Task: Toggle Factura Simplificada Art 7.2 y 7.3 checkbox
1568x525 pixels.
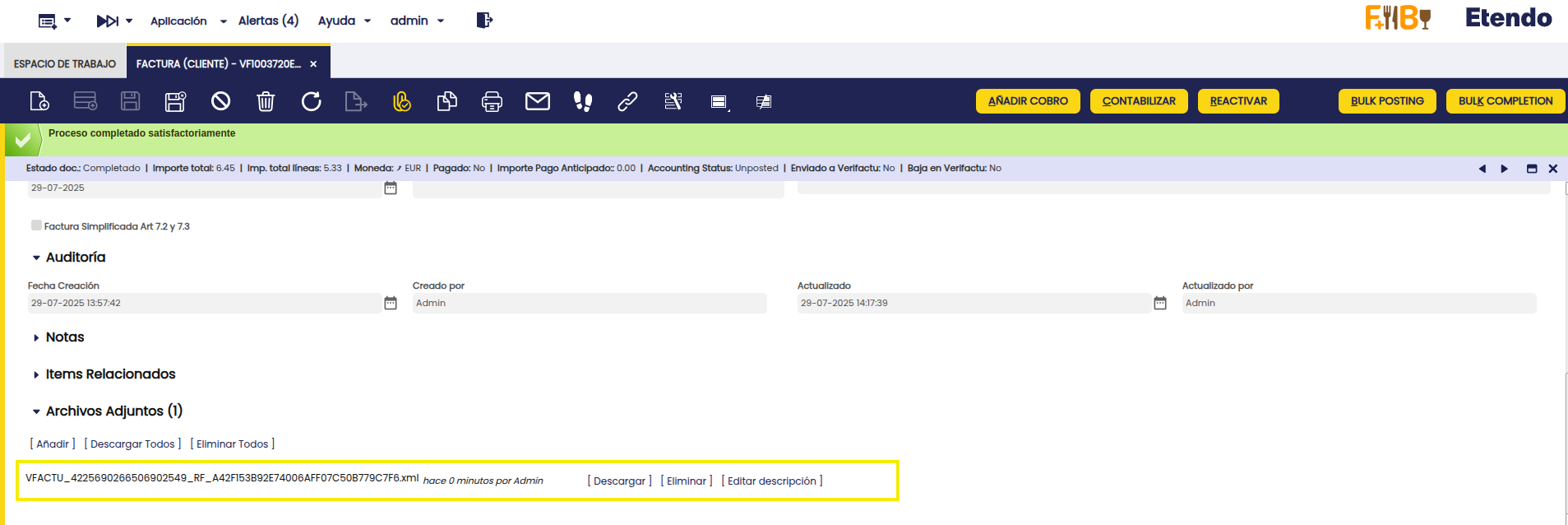Action: [x=36, y=225]
